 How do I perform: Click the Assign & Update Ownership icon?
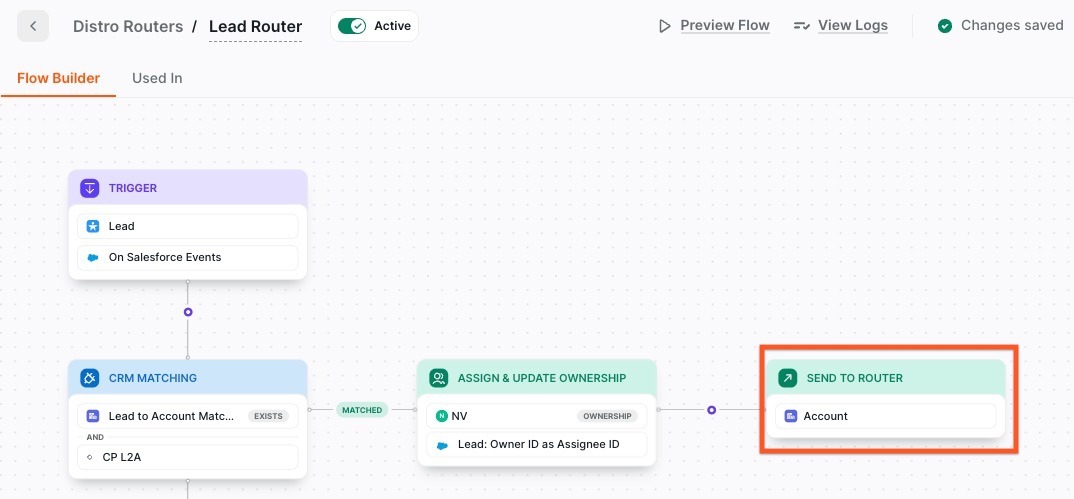[438, 378]
